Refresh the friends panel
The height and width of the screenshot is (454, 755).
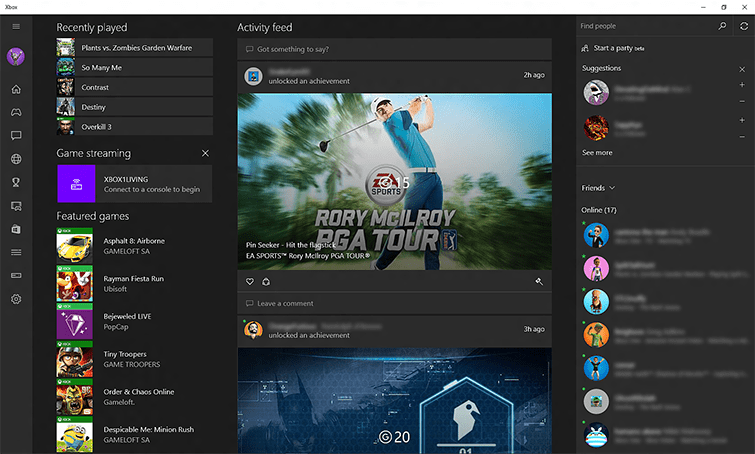[744, 26]
